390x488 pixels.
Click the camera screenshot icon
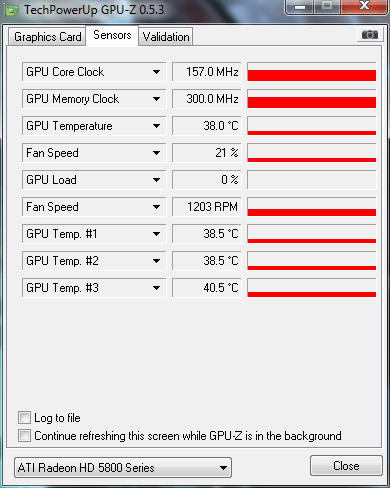[x=370, y=34]
